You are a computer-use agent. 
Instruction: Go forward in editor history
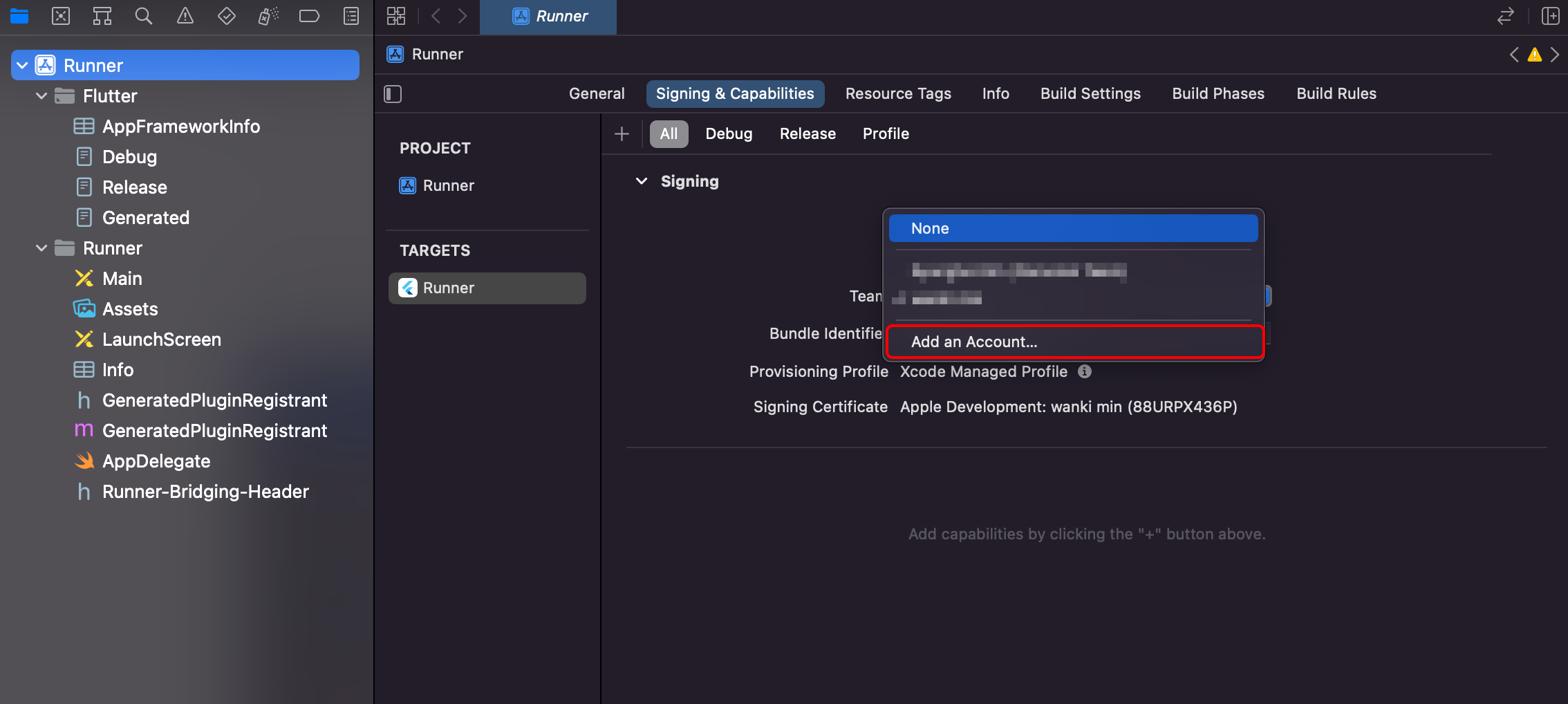click(463, 16)
